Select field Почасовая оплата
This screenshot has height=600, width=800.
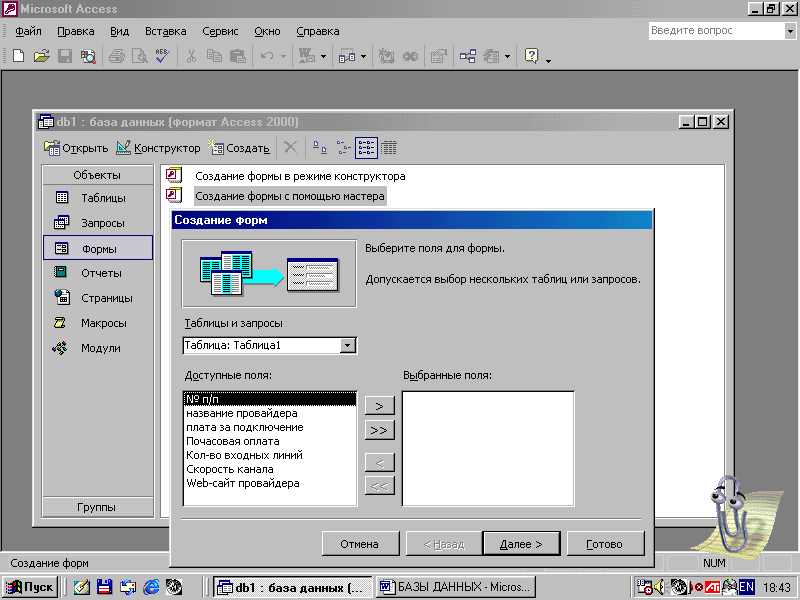point(269,441)
